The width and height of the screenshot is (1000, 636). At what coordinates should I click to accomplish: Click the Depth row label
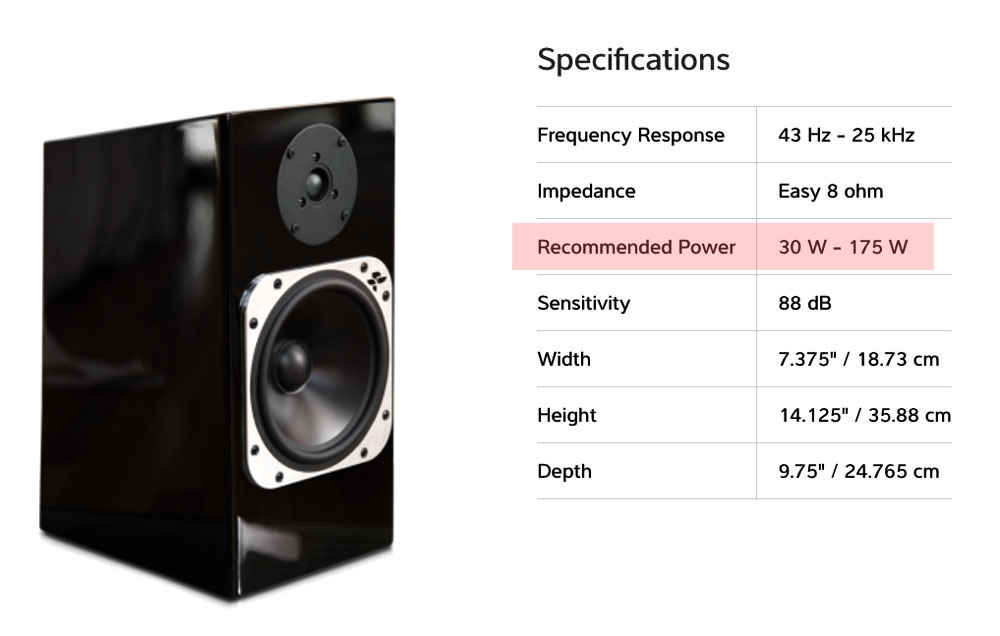[564, 471]
